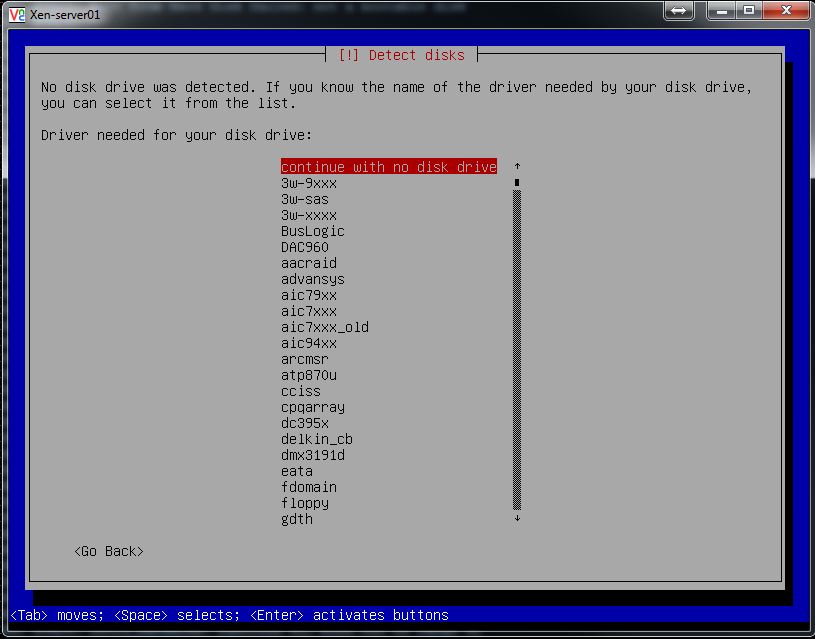Select 'continue with no disk drive' option
This screenshot has width=815, height=639.
(388, 167)
